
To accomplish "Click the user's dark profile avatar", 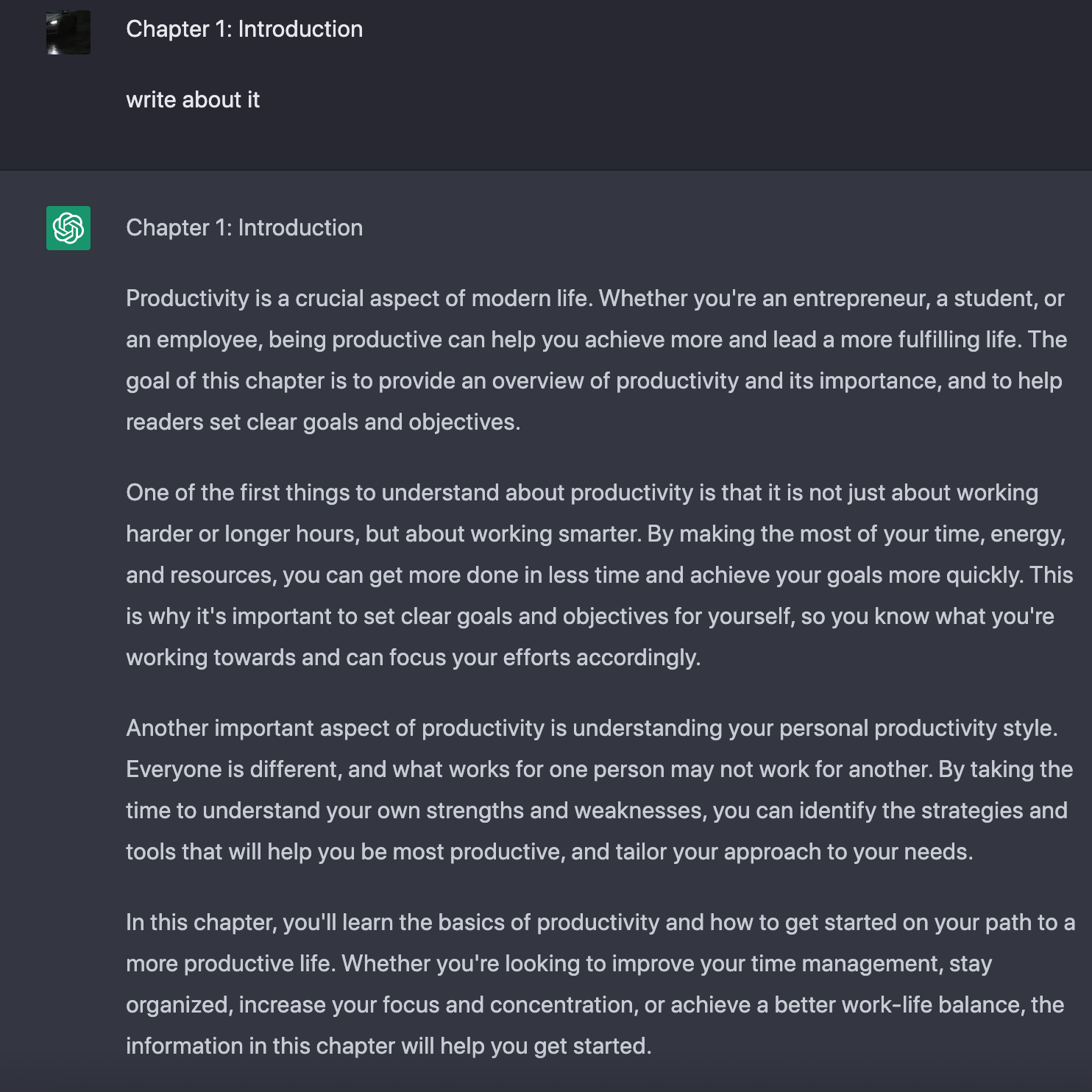I will pos(68,32).
